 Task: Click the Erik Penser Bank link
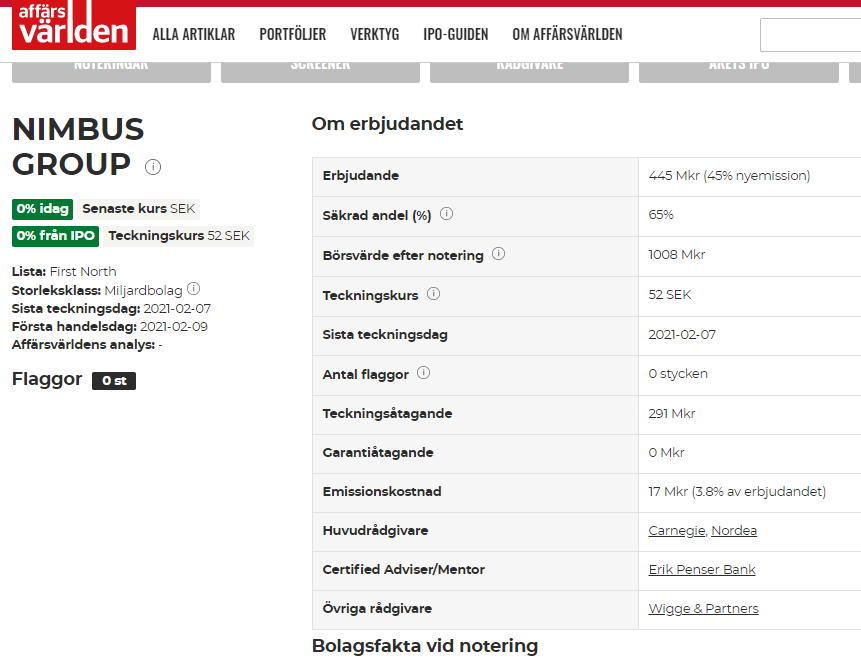pyautogui.click(x=701, y=570)
